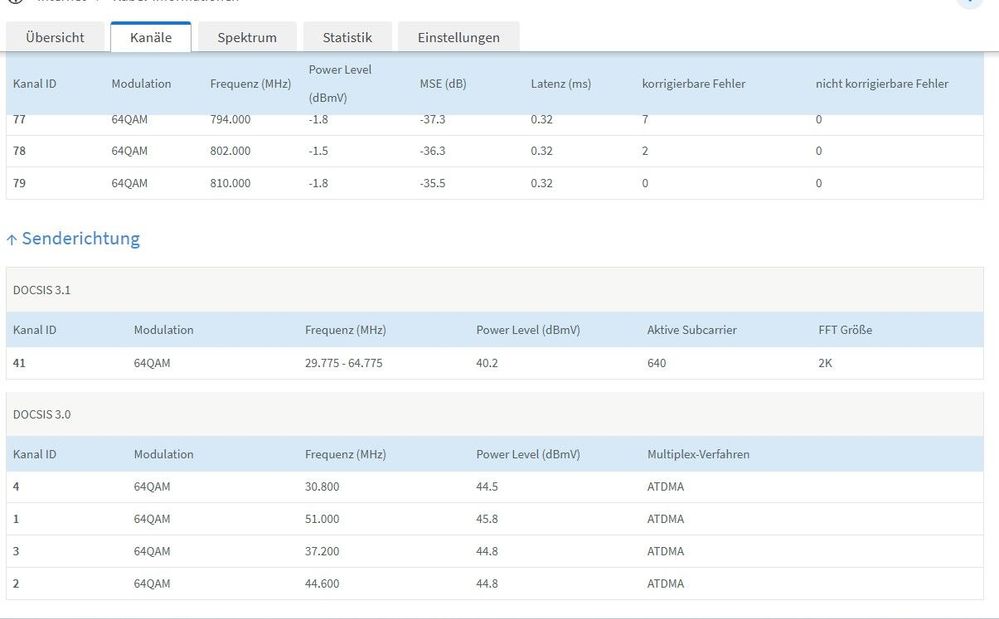Image resolution: width=999 pixels, height=619 pixels.
Task: Open the Spektrum tab
Action: 247,37
